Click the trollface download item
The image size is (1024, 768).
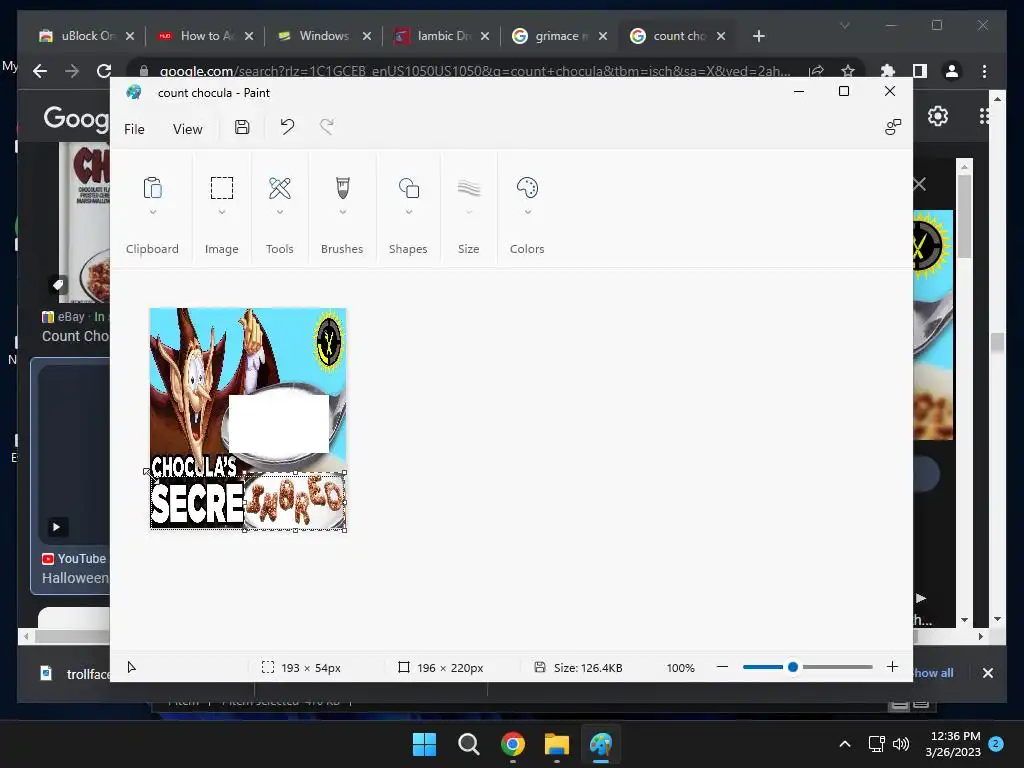74,673
